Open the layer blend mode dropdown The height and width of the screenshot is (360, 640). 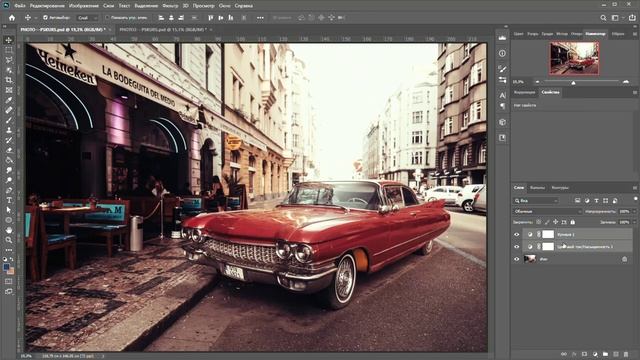(547, 211)
